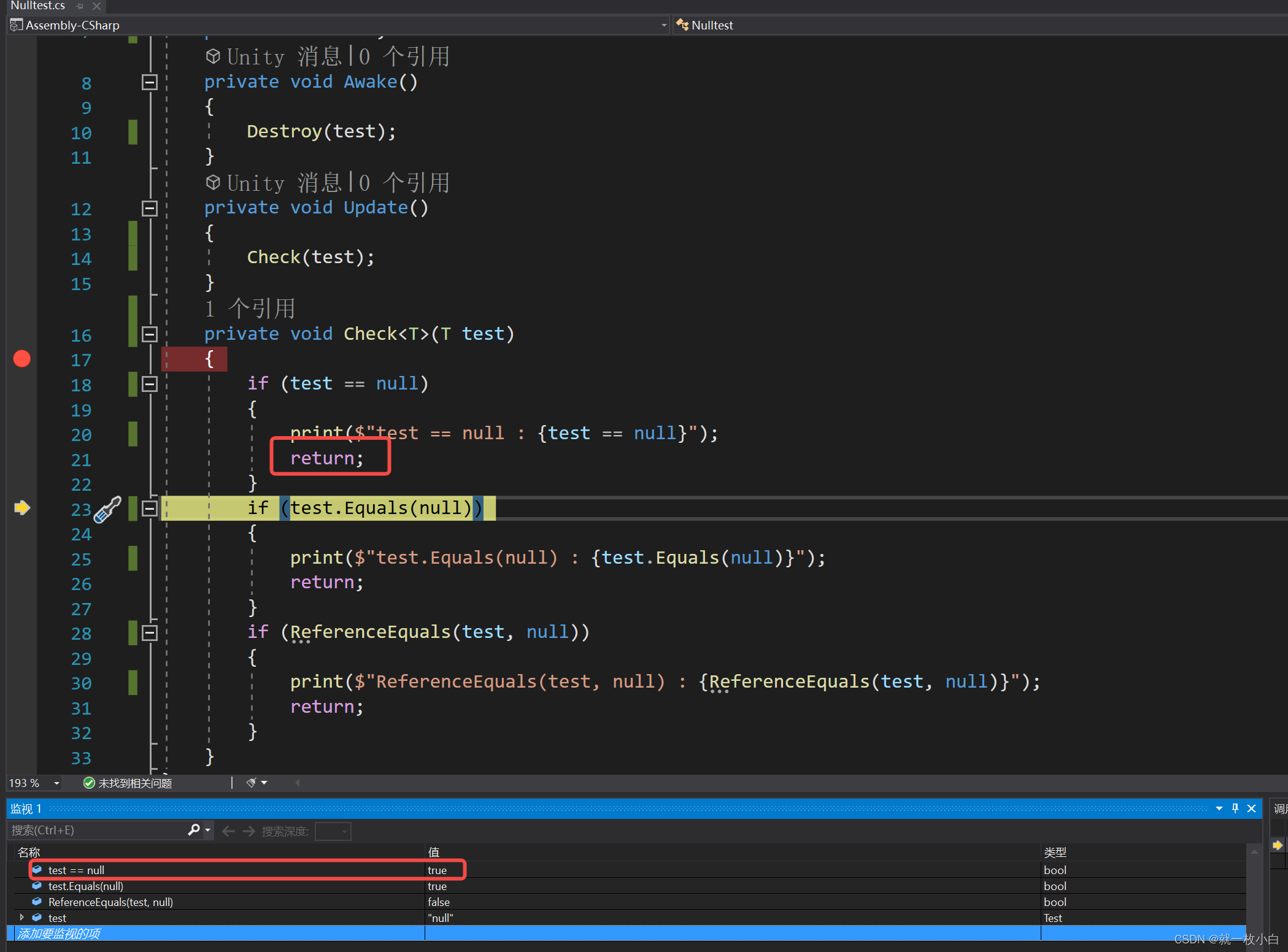Image resolution: width=1288 pixels, height=952 pixels.
Task: Open the 搜索深度 combo box
Action: click(x=333, y=831)
